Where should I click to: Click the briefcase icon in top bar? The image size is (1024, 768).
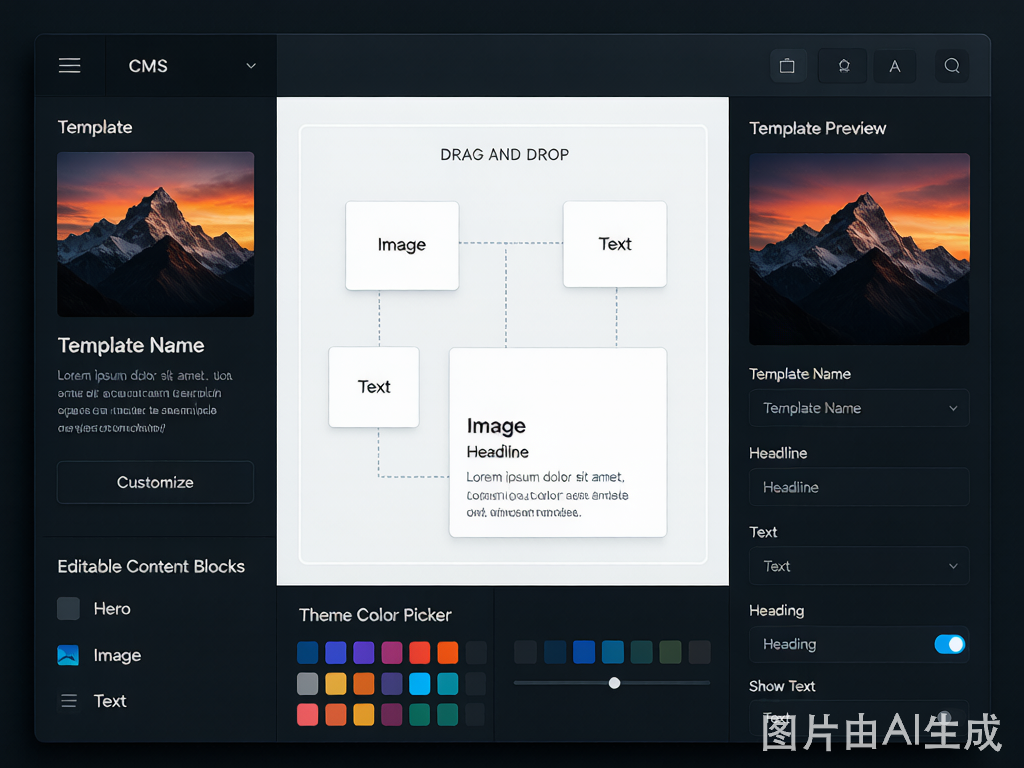pos(788,66)
